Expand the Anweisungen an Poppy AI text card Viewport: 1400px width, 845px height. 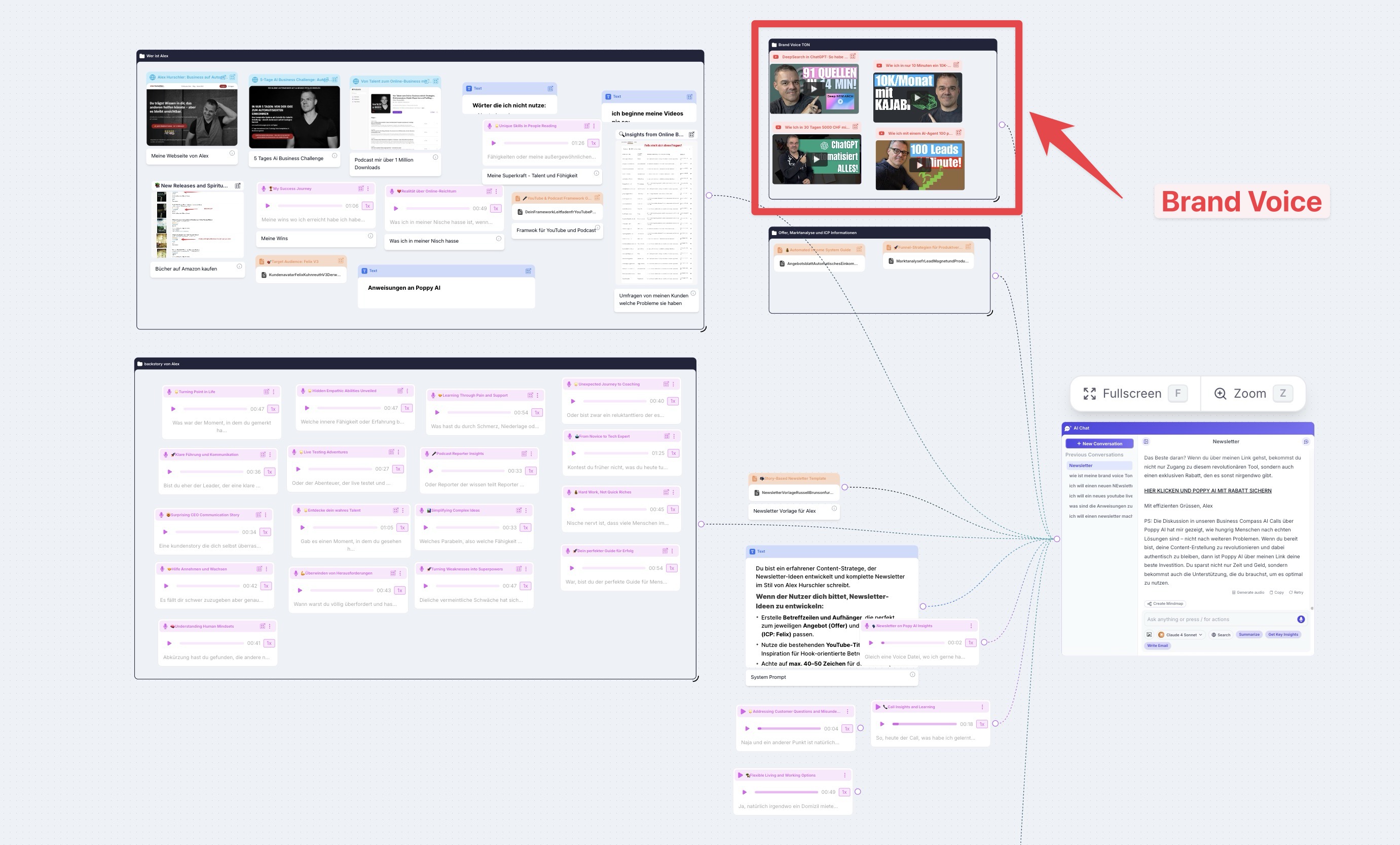528,271
